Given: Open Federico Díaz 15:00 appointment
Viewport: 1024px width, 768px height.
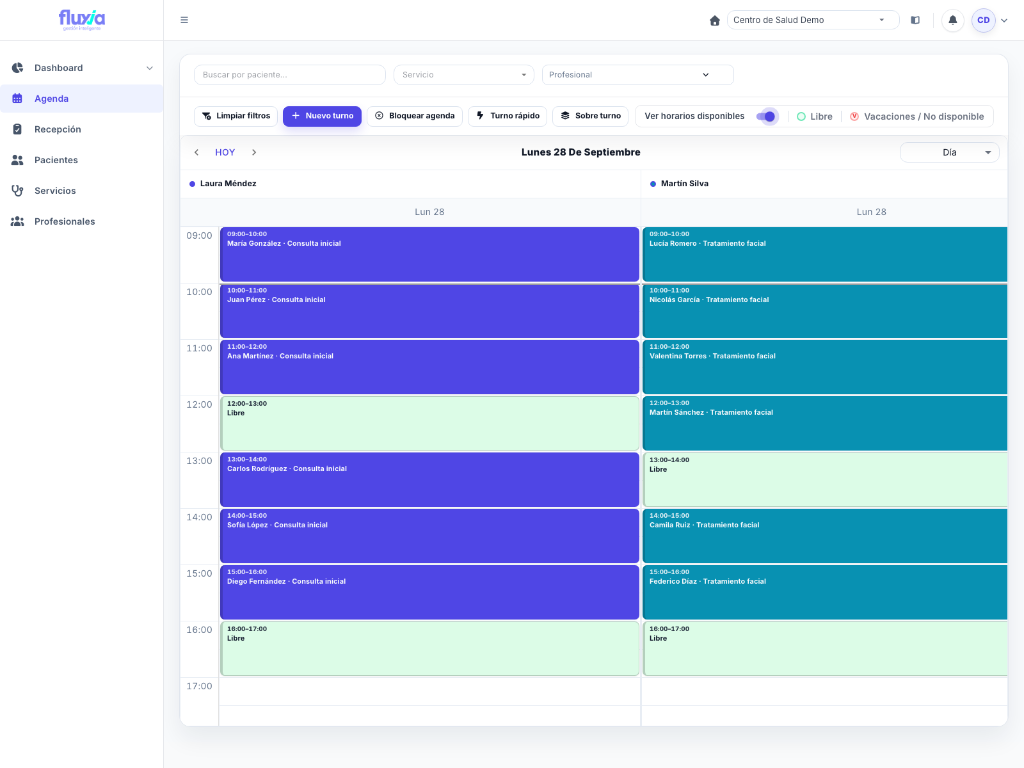Looking at the screenshot, I should click(x=825, y=592).
